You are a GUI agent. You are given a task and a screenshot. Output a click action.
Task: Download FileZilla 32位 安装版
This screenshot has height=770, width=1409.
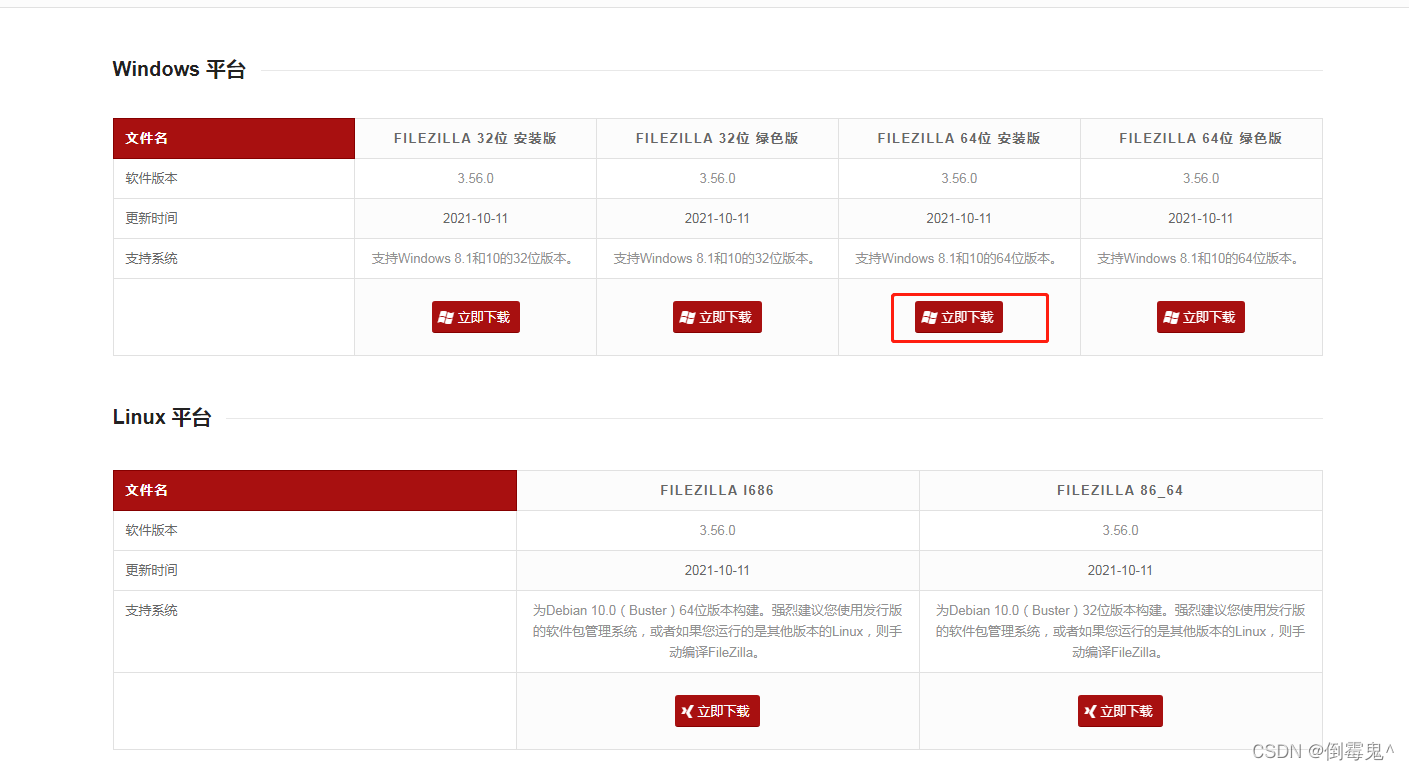coord(476,317)
